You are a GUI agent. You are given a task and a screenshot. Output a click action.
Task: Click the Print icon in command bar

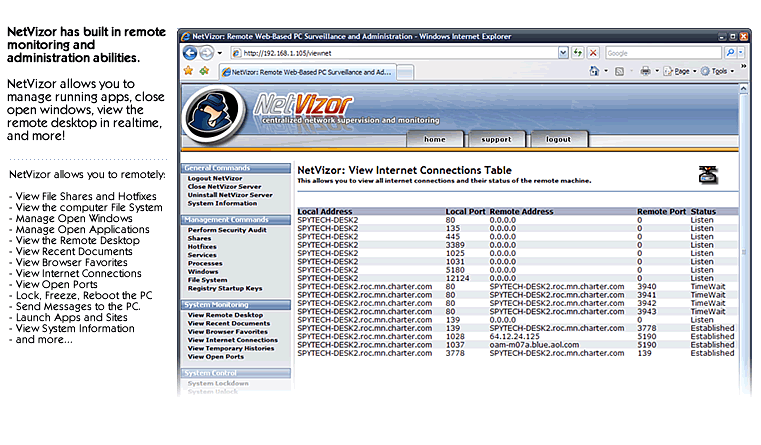click(x=646, y=72)
